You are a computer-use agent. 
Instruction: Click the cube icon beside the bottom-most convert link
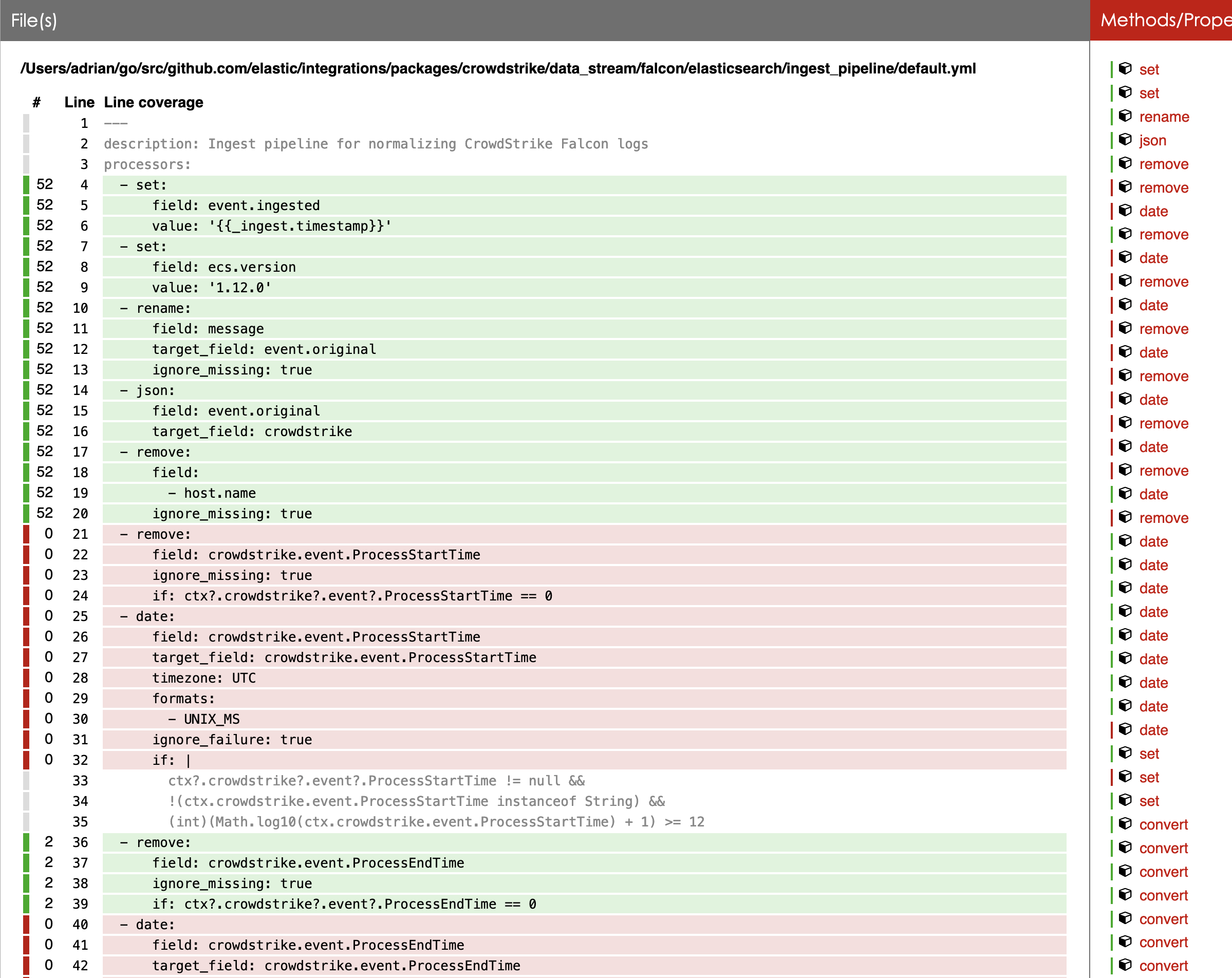point(1125,965)
